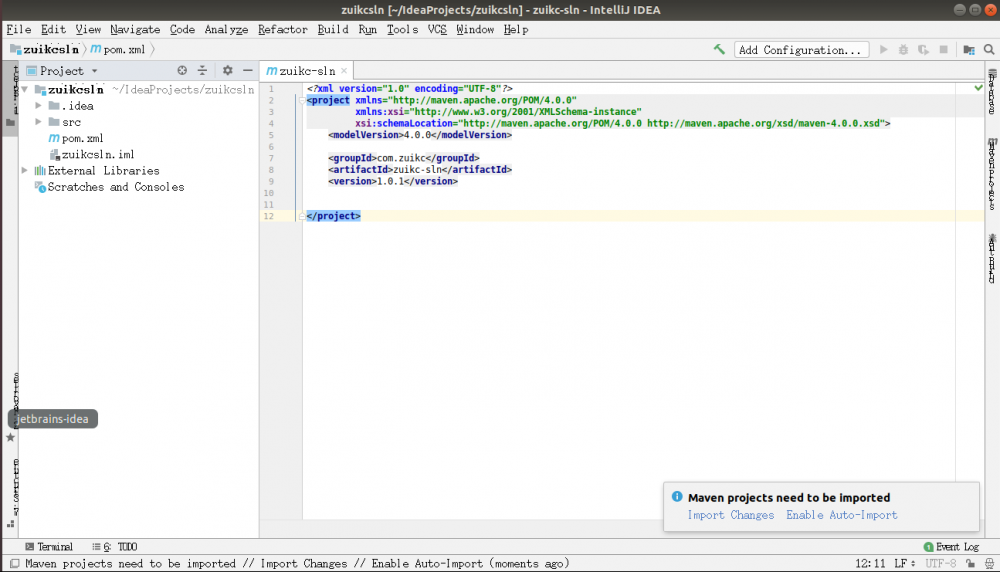The height and width of the screenshot is (572, 1000).
Task: Click the Search Everywhere magnifier icon
Action: [988, 49]
